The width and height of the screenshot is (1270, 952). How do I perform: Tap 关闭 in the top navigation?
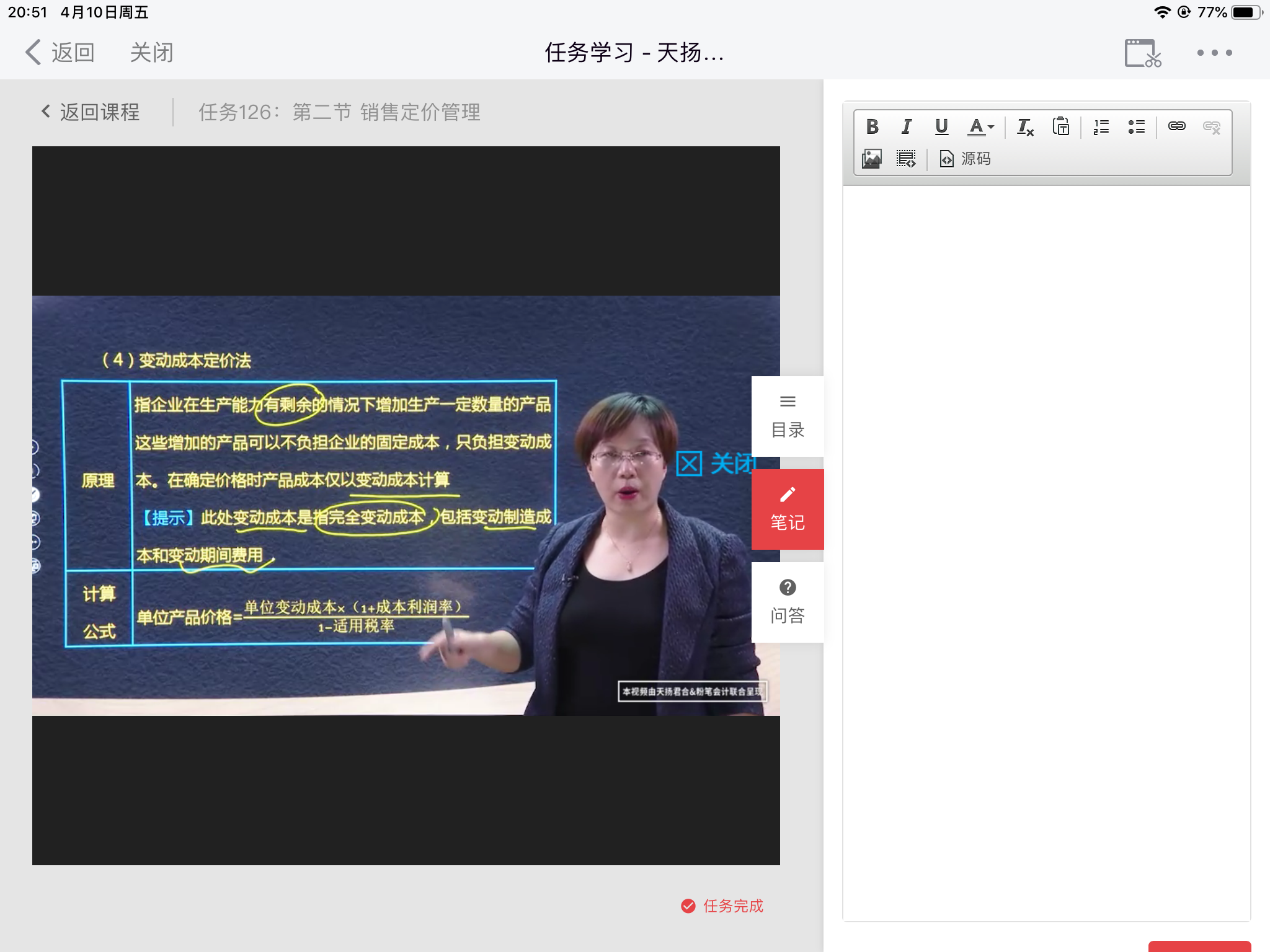151,53
